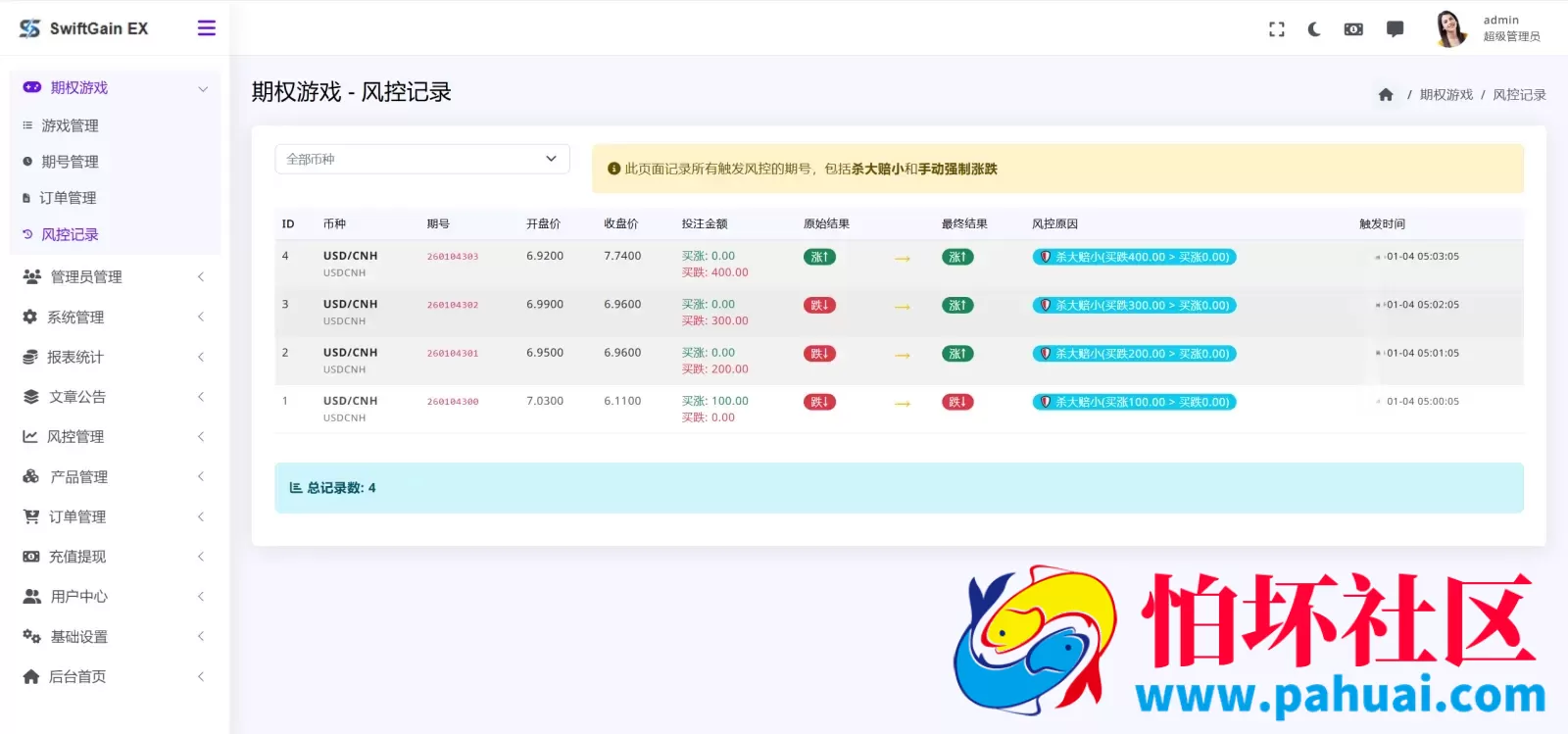Expand 管理员管理 menu chevron
This screenshot has width=1568, height=734.
201,276
